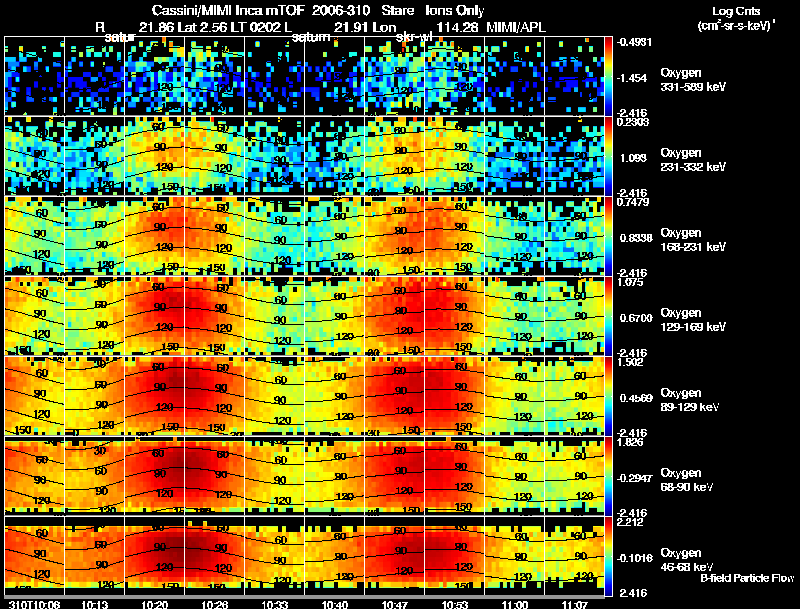Select the Oxygen 68-90 keV panel at 11:00
The image size is (800, 609).
(x=515, y=476)
